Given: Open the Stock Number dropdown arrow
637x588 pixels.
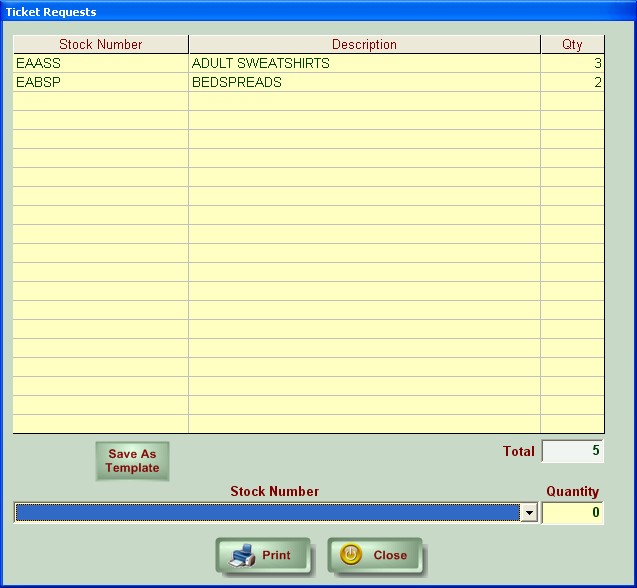Looking at the screenshot, I should pos(529,512).
